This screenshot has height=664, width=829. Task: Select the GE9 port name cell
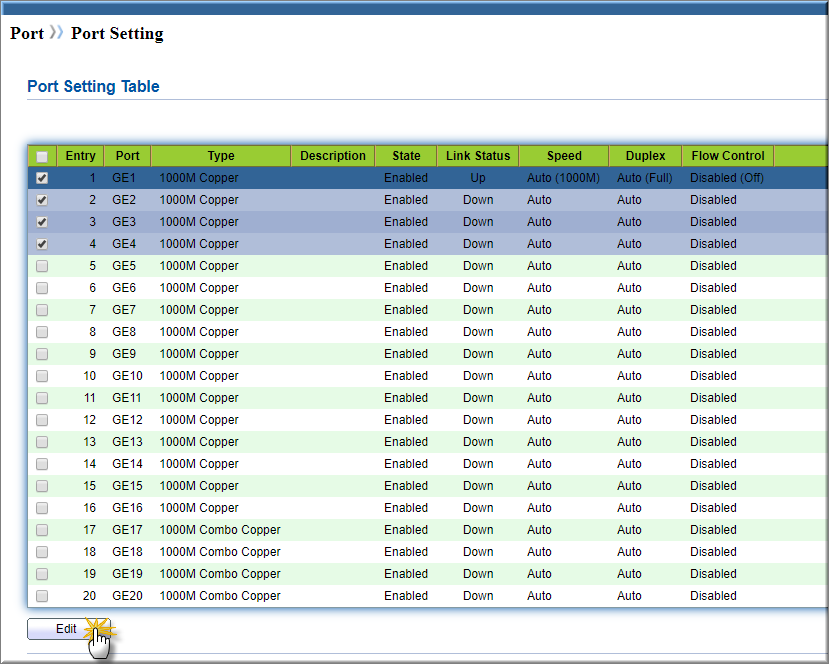pyautogui.click(x=124, y=354)
